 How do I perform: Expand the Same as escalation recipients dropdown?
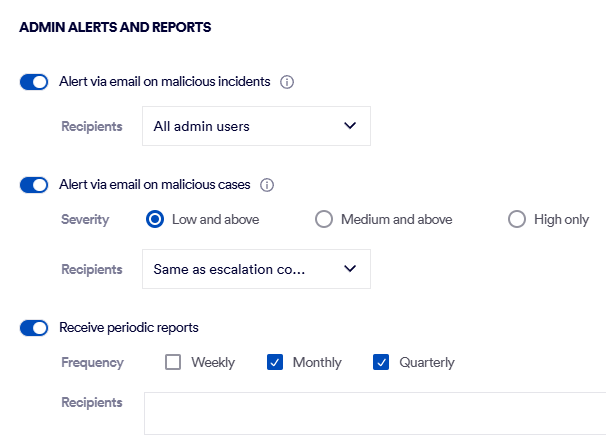256,269
